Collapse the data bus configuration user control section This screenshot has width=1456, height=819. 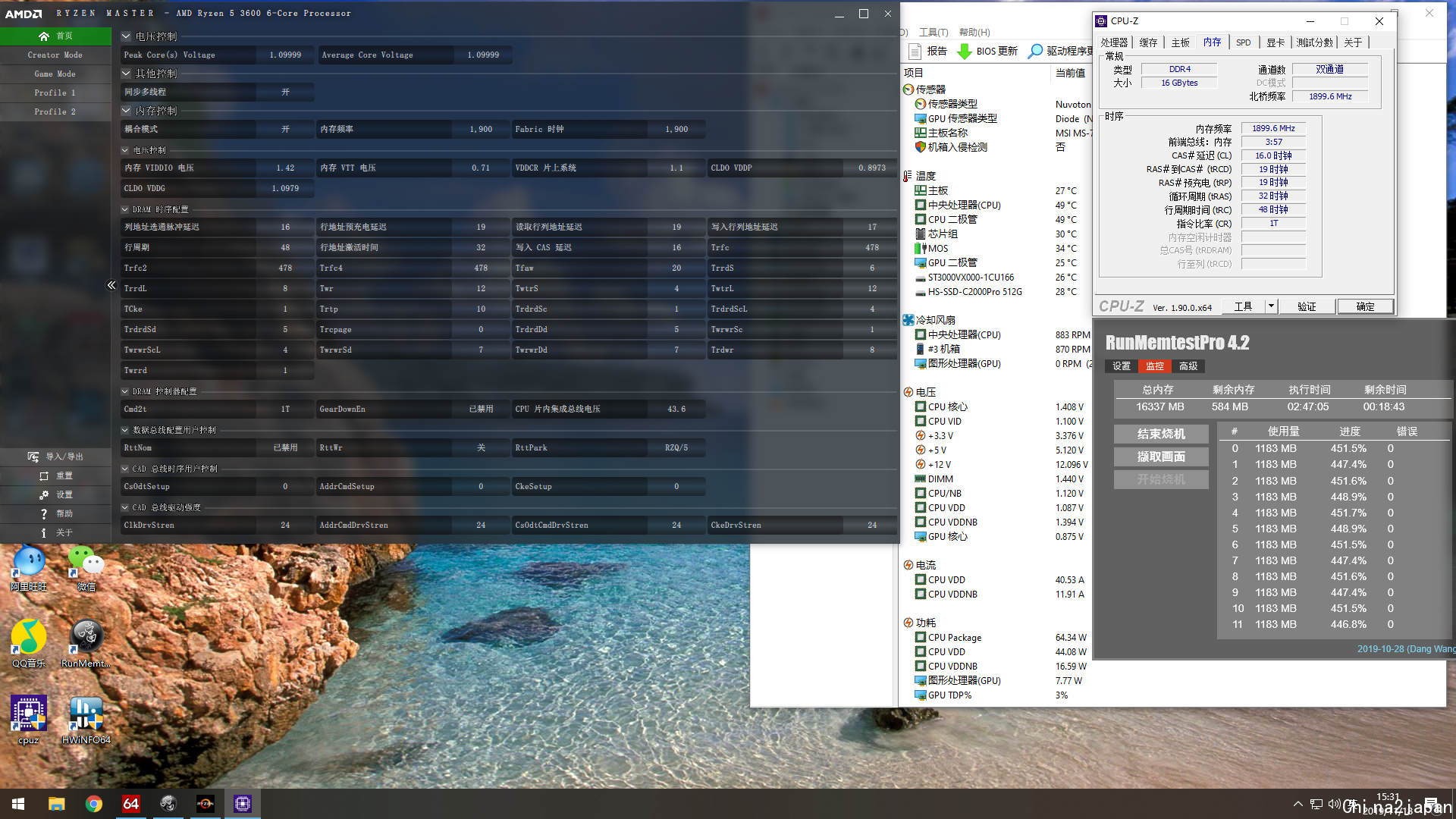pyautogui.click(x=125, y=430)
